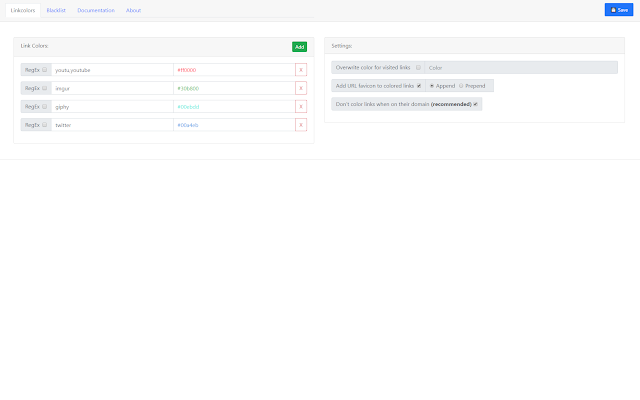
Task: Edit the twitter pattern field
Action: pyautogui.click(x=112, y=125)
